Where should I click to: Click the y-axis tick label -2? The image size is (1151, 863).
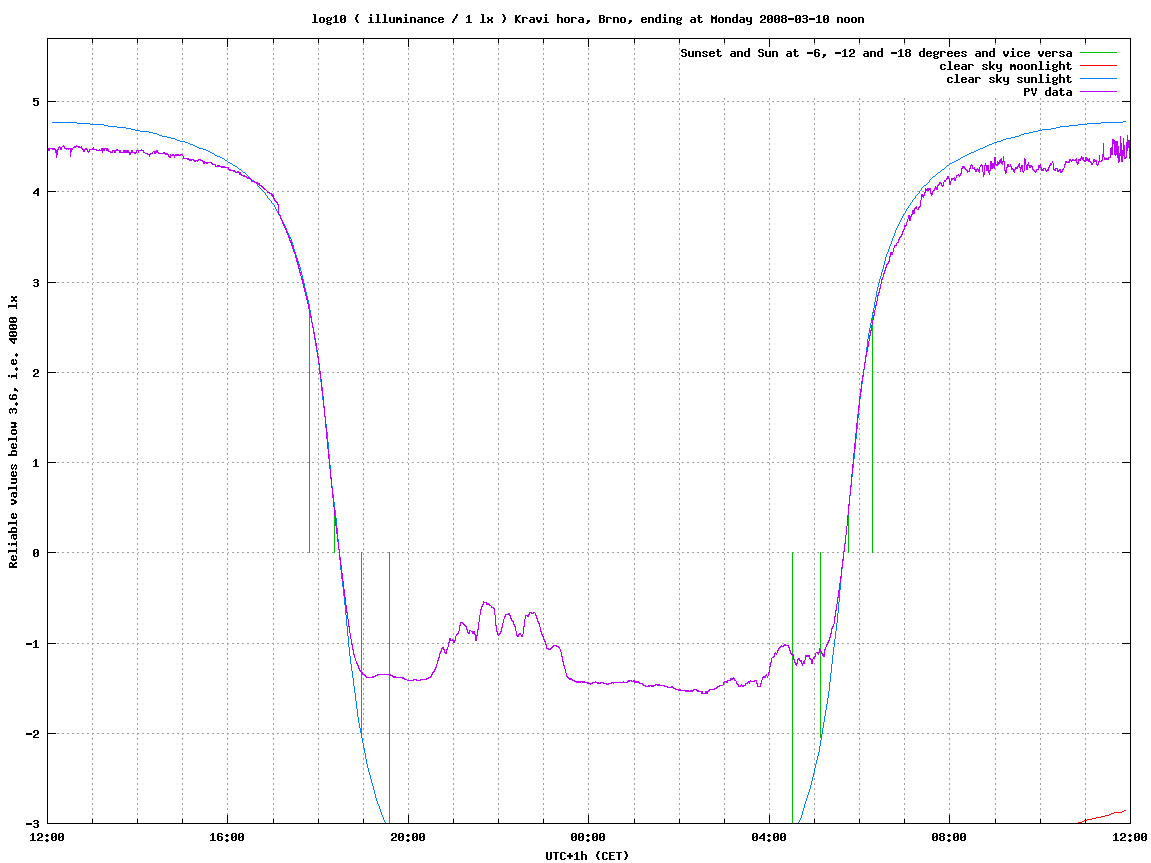(x=33, y=734)
